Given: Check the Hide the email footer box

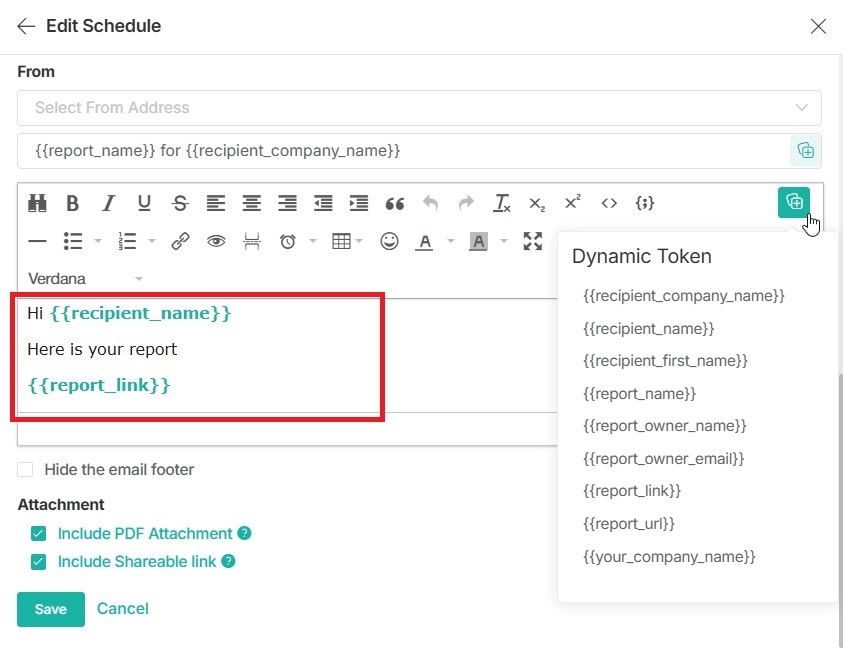Looking at the screenshot, I should click(25, 470).
